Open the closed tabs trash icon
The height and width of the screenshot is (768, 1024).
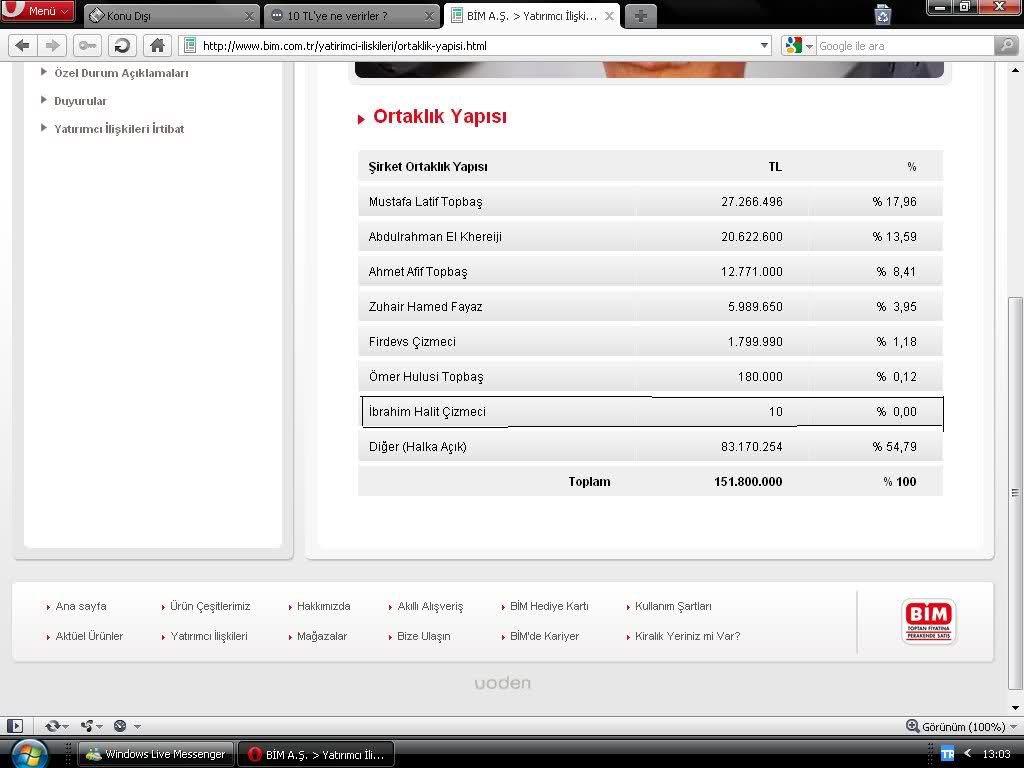coord(883,14)
